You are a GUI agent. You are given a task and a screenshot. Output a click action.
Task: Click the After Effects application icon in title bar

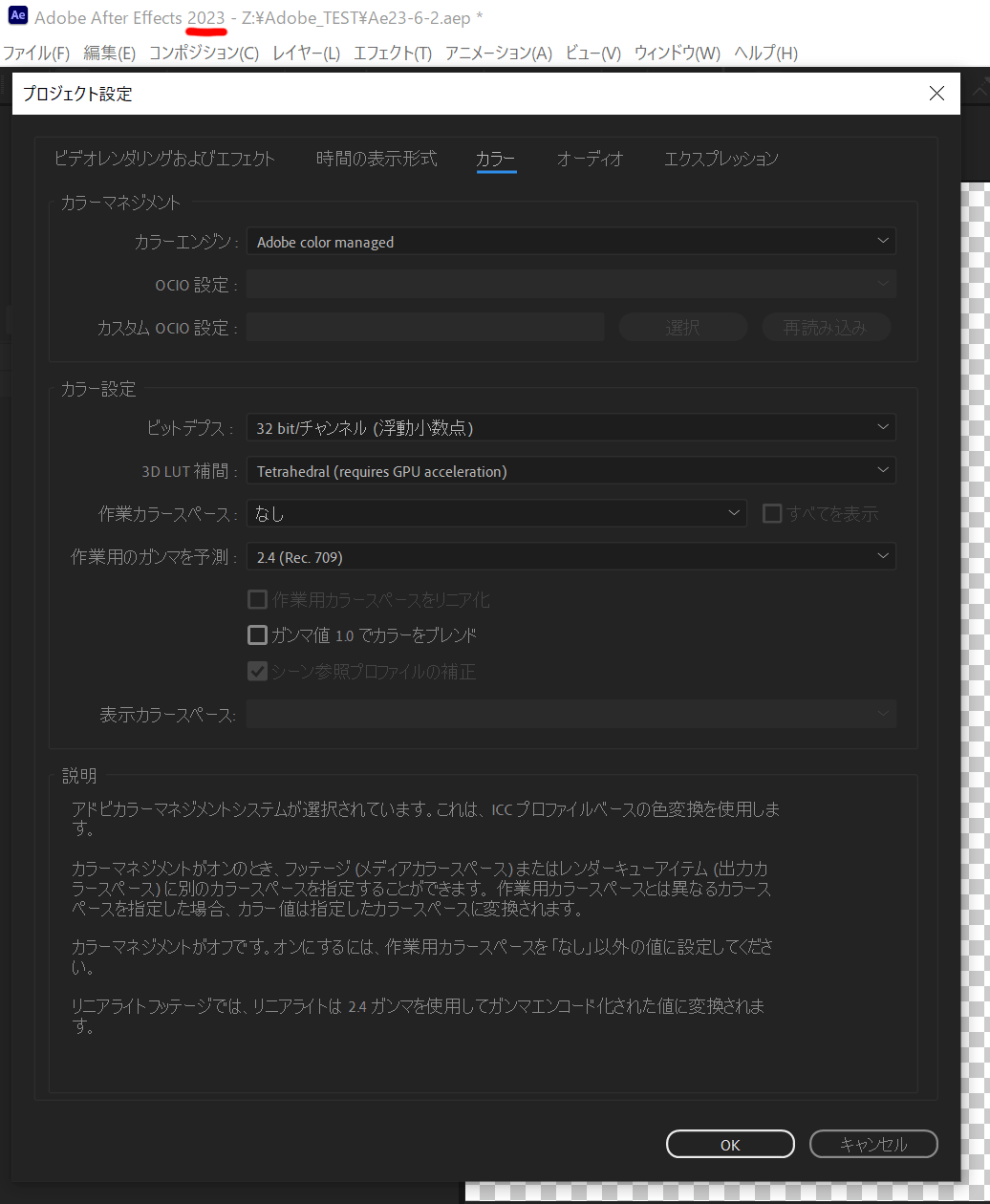coord(17,15)
